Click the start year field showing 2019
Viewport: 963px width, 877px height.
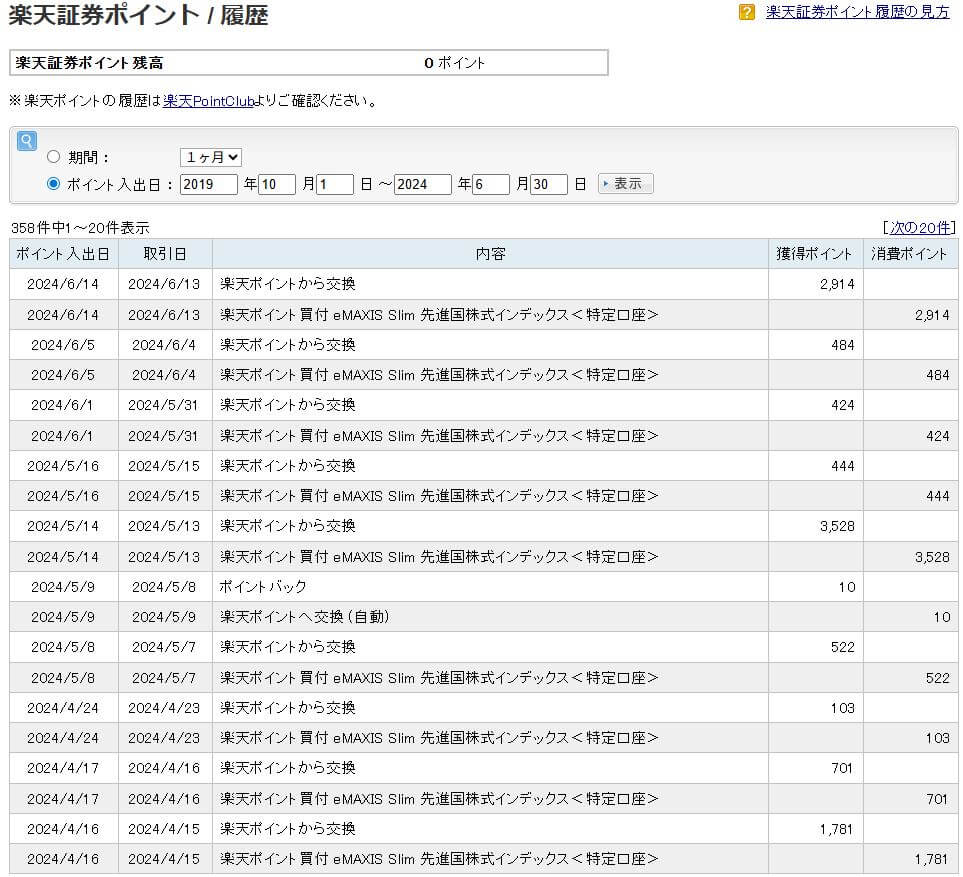pyautogui.click(x=208, y=184)
